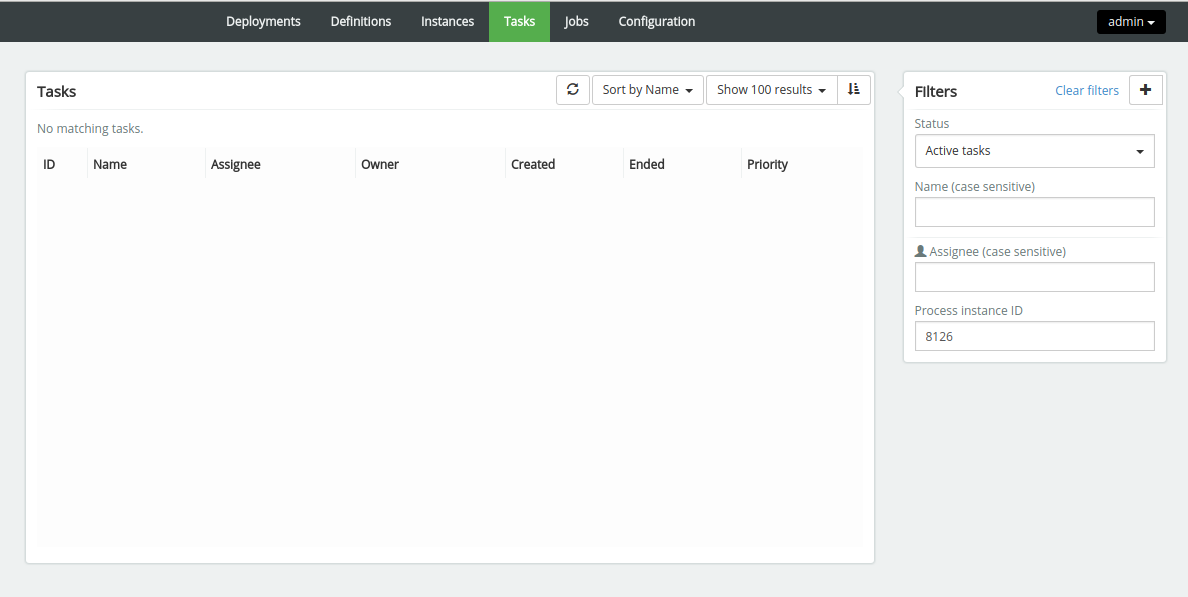The height and width of the screenshot is (597, 1188).
Task: Navigate to the Jobs tab
Action: pos(577,21)
